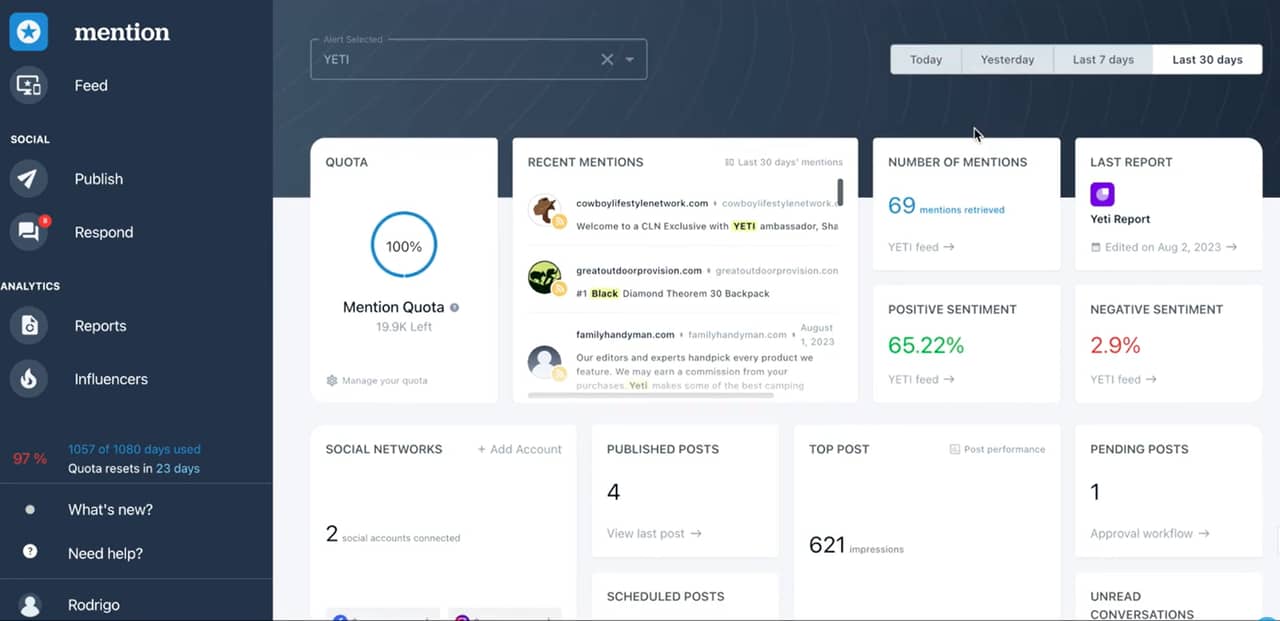Switch to Yesterday time range
The image size is (1280, 621).
[x=1007, y=60]
